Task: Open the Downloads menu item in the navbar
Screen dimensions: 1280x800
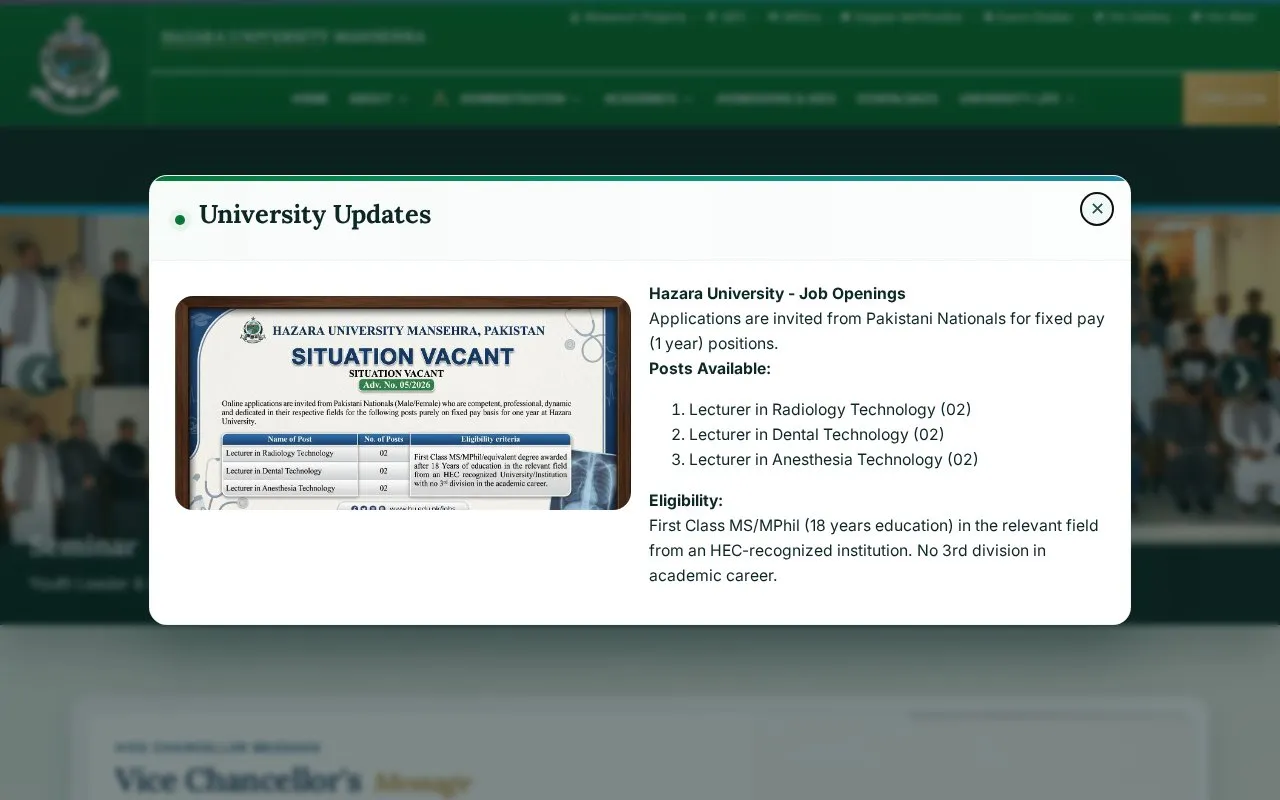Action: click(x=897, y=99)
